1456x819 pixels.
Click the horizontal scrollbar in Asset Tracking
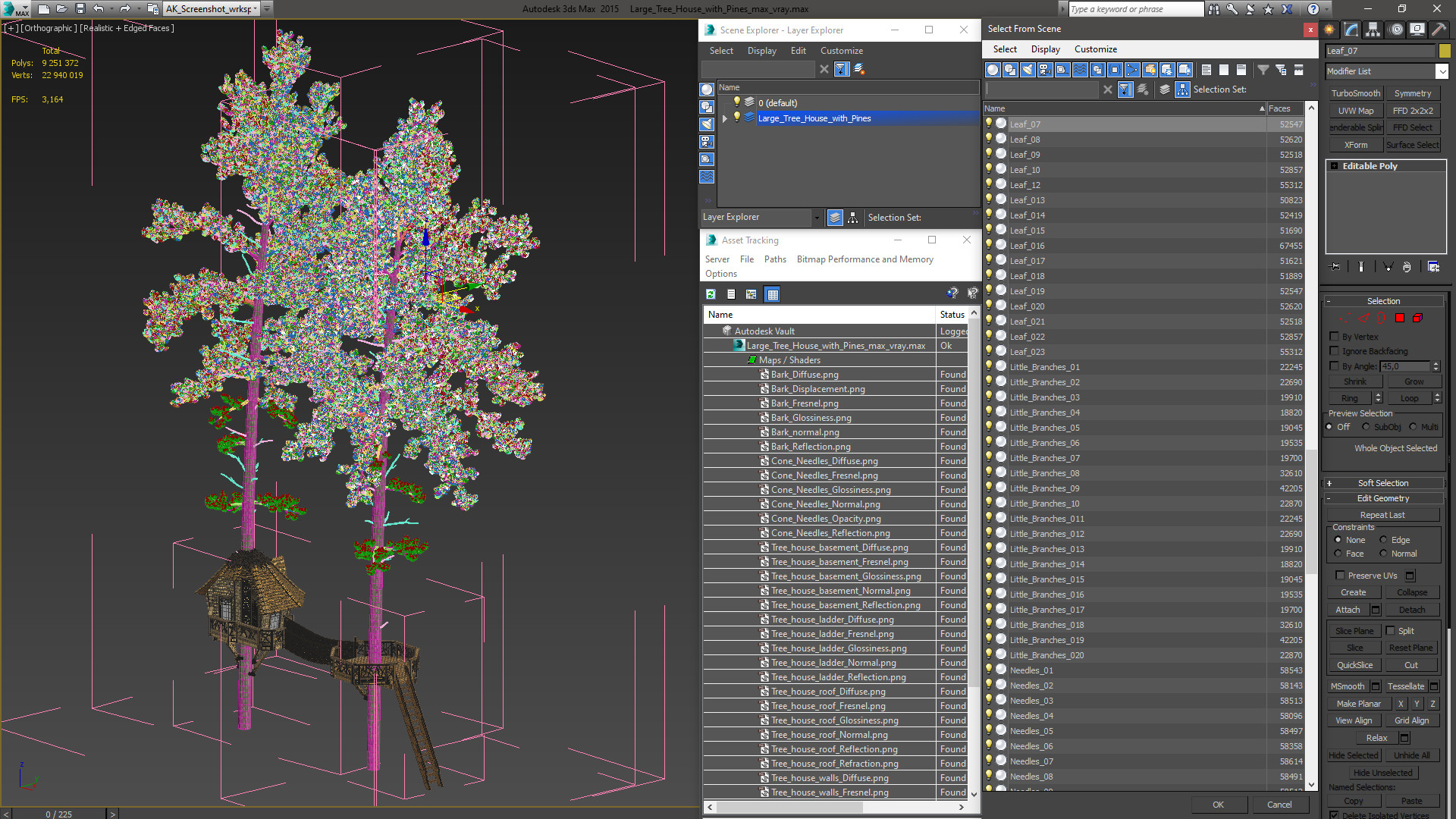coord(789,807)
